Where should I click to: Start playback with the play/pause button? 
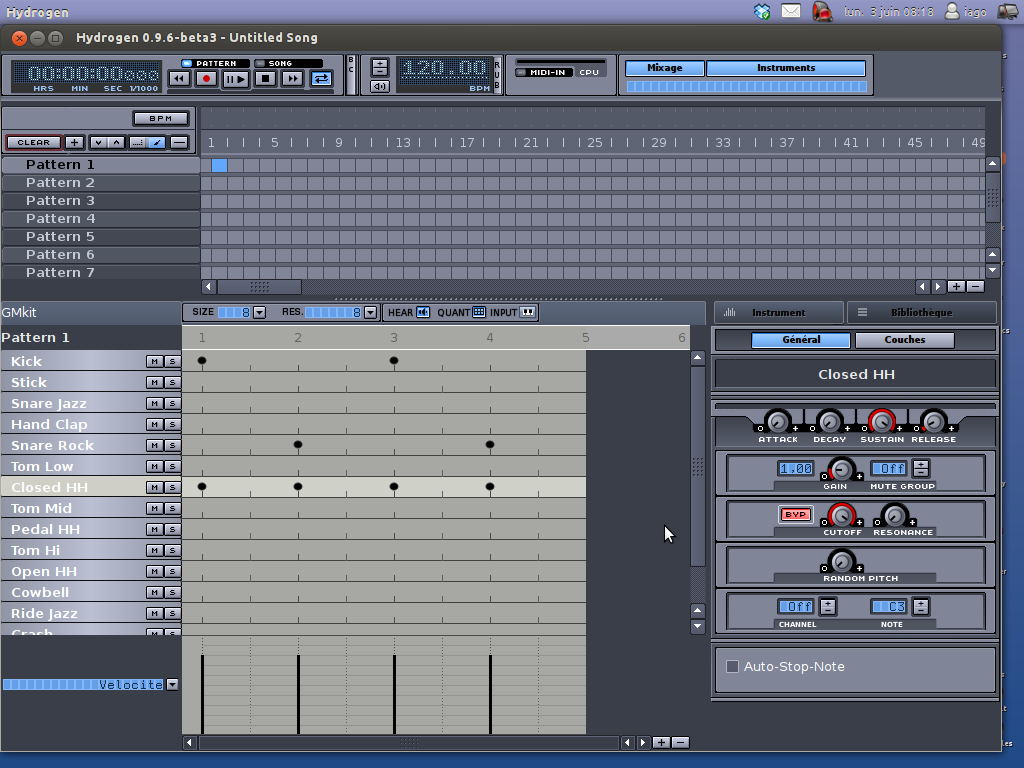click(236, 79)
